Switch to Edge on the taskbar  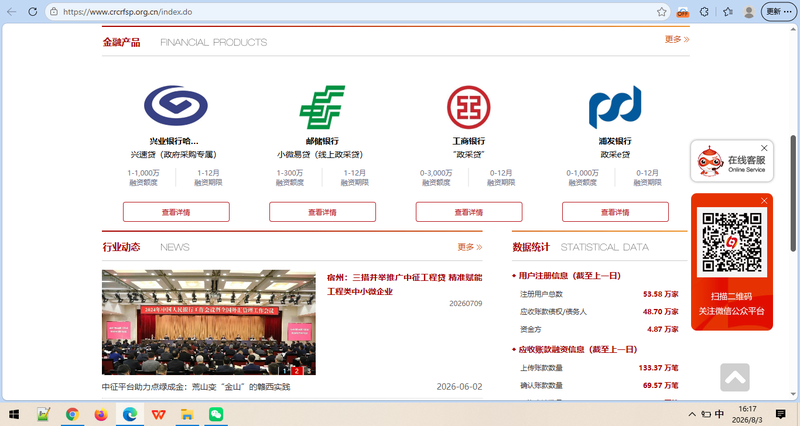point(130,414)
